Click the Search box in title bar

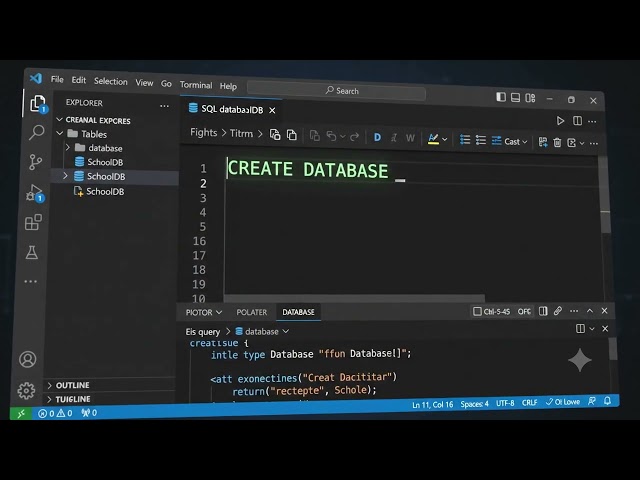(x=336, y=91)
